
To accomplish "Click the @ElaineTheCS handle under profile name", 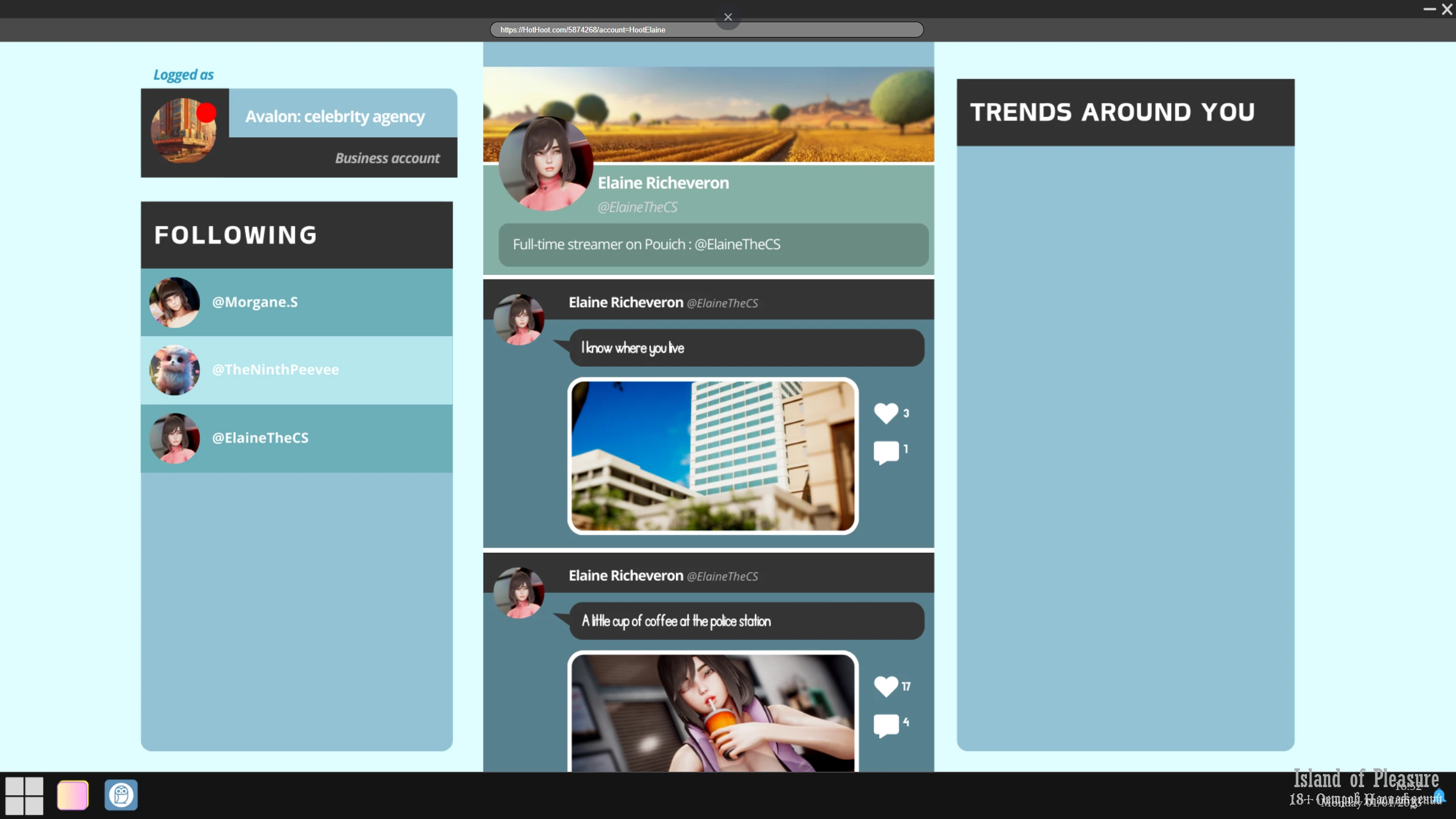I will click(x=637, y=207).
